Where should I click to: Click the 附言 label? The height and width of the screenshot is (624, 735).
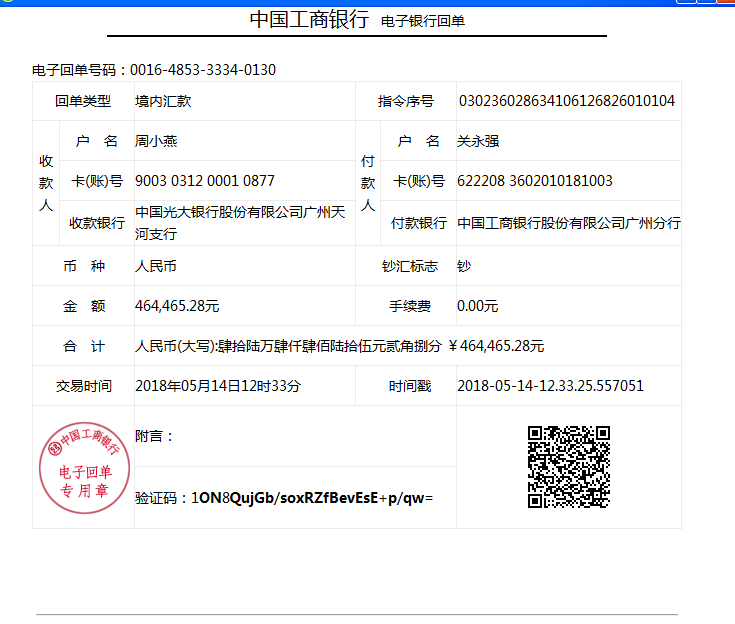154,436
